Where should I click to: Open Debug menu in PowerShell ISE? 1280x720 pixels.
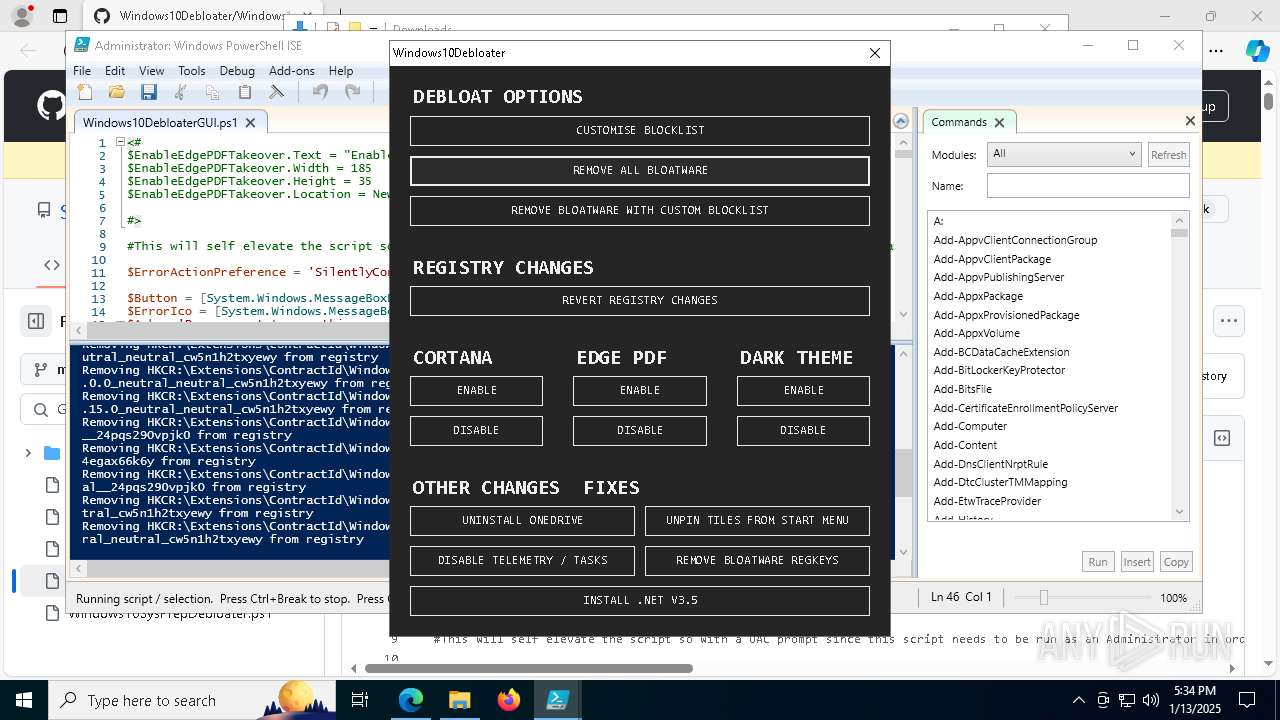pos(237,71)
